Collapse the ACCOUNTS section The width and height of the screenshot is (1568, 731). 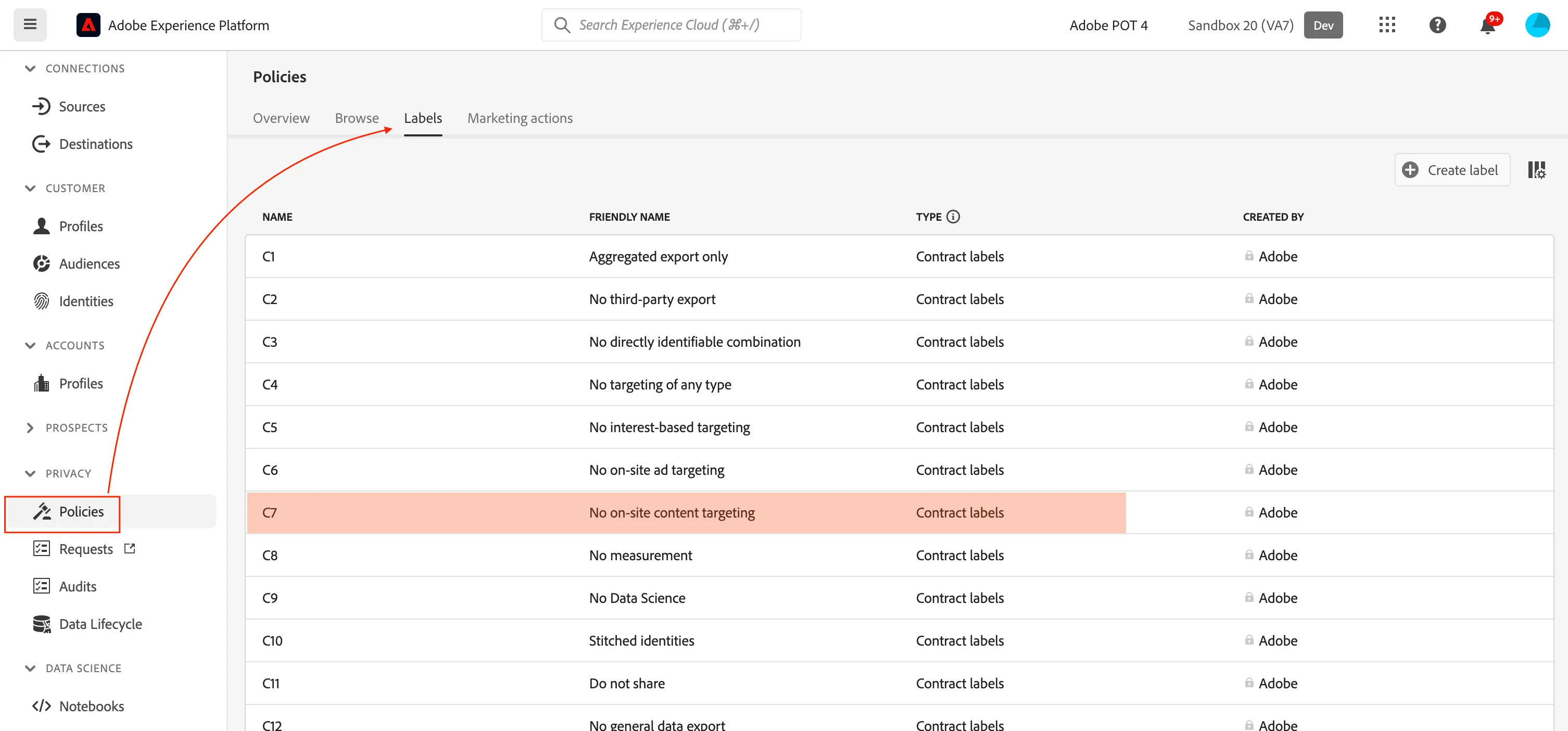pos(30,346)
